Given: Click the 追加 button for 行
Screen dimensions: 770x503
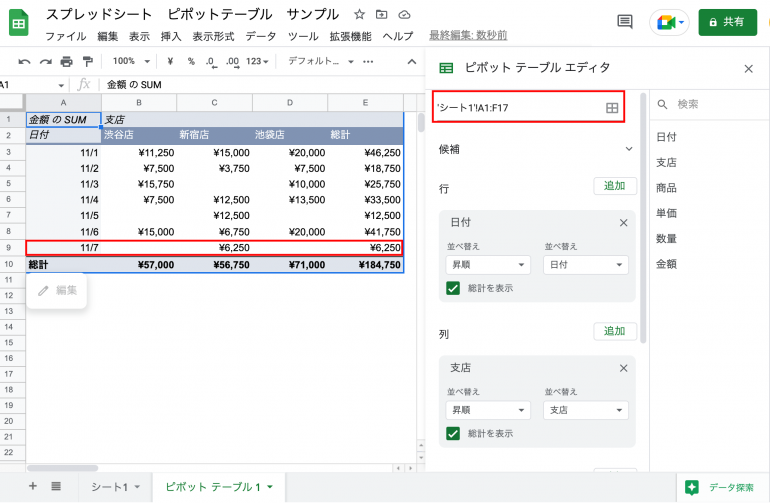Looking at the screenshot, I should 615,186.
